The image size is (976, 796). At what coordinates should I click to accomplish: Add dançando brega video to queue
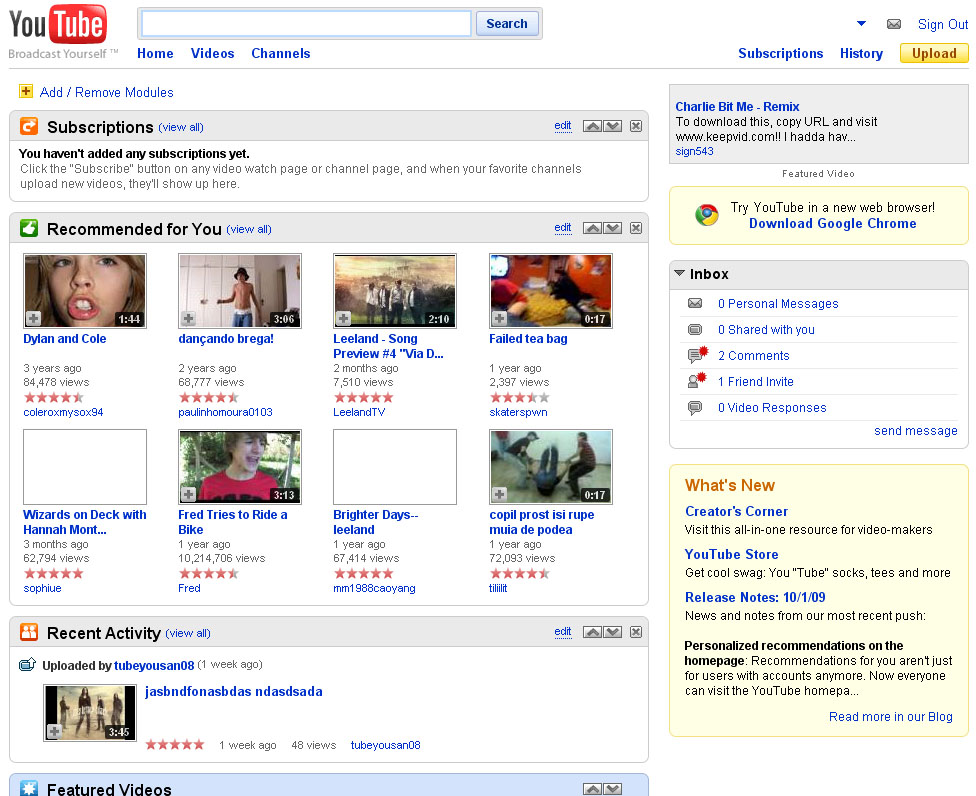(189, 319)
